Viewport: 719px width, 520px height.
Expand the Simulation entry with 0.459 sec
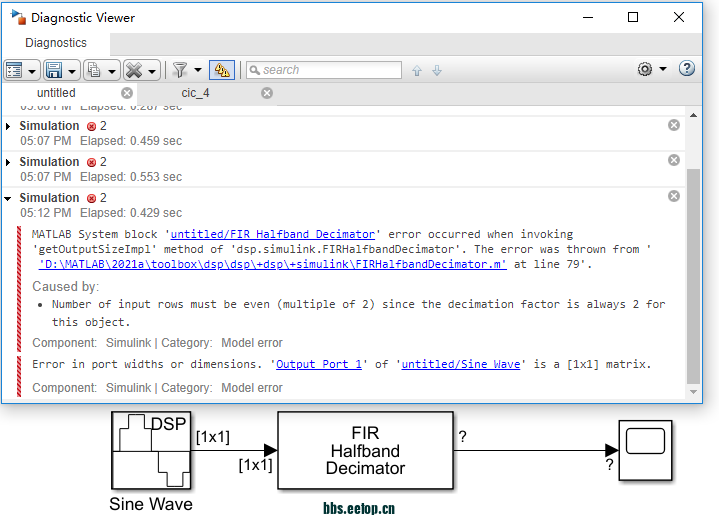(x=8, y=126)
